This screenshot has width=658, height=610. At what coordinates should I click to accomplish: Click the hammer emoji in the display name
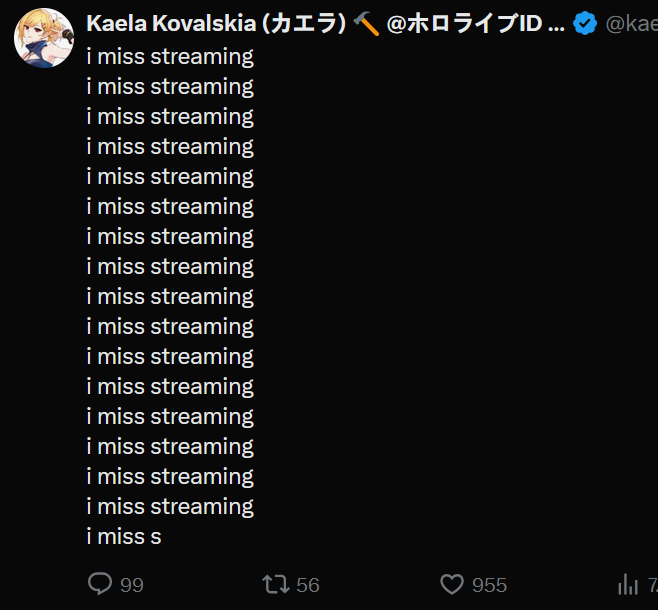366,23
